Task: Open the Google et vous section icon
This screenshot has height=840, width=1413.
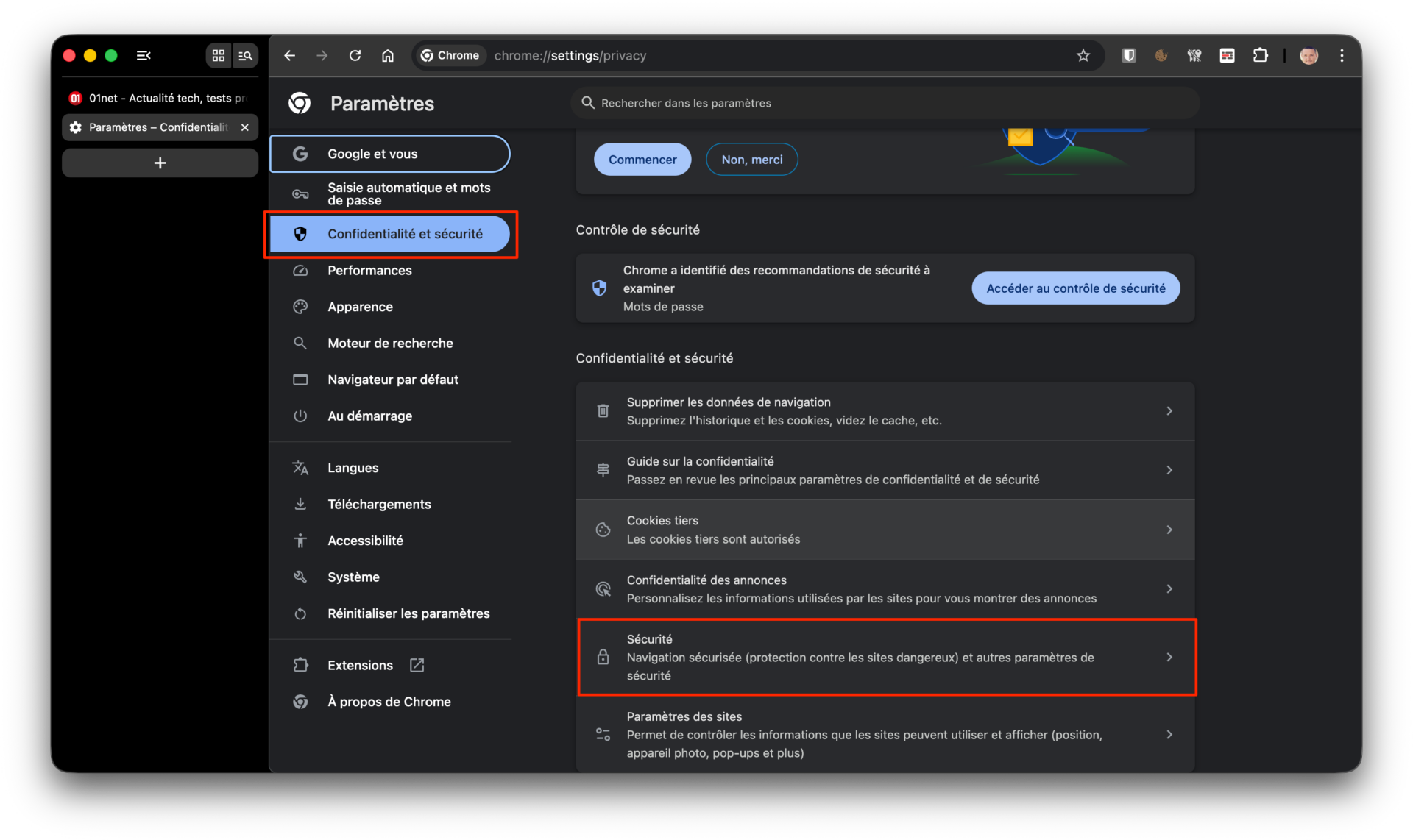Action: pos(301,154)
